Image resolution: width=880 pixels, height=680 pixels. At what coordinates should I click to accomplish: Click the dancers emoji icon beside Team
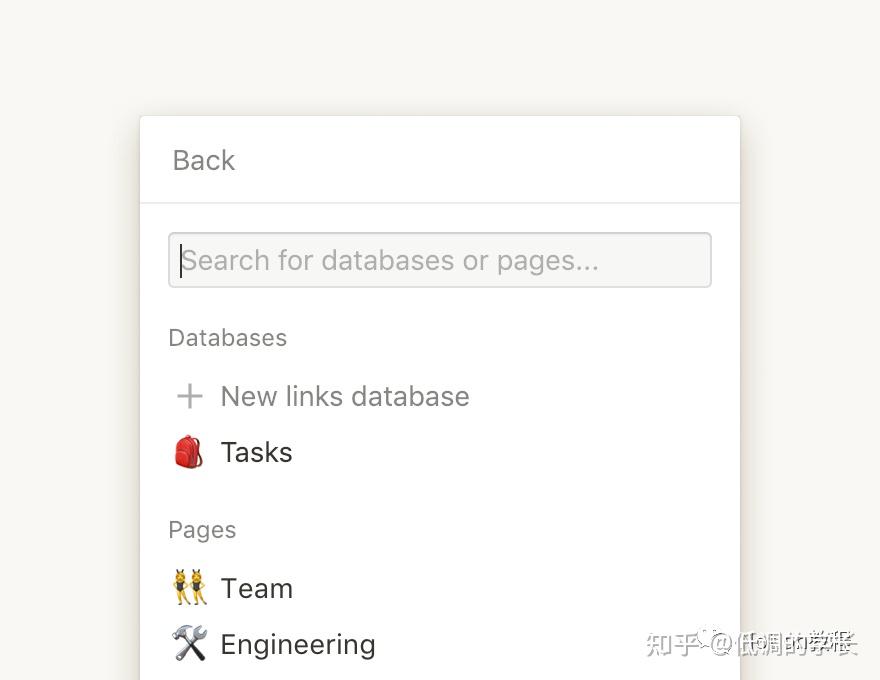(x=189, y=588)
